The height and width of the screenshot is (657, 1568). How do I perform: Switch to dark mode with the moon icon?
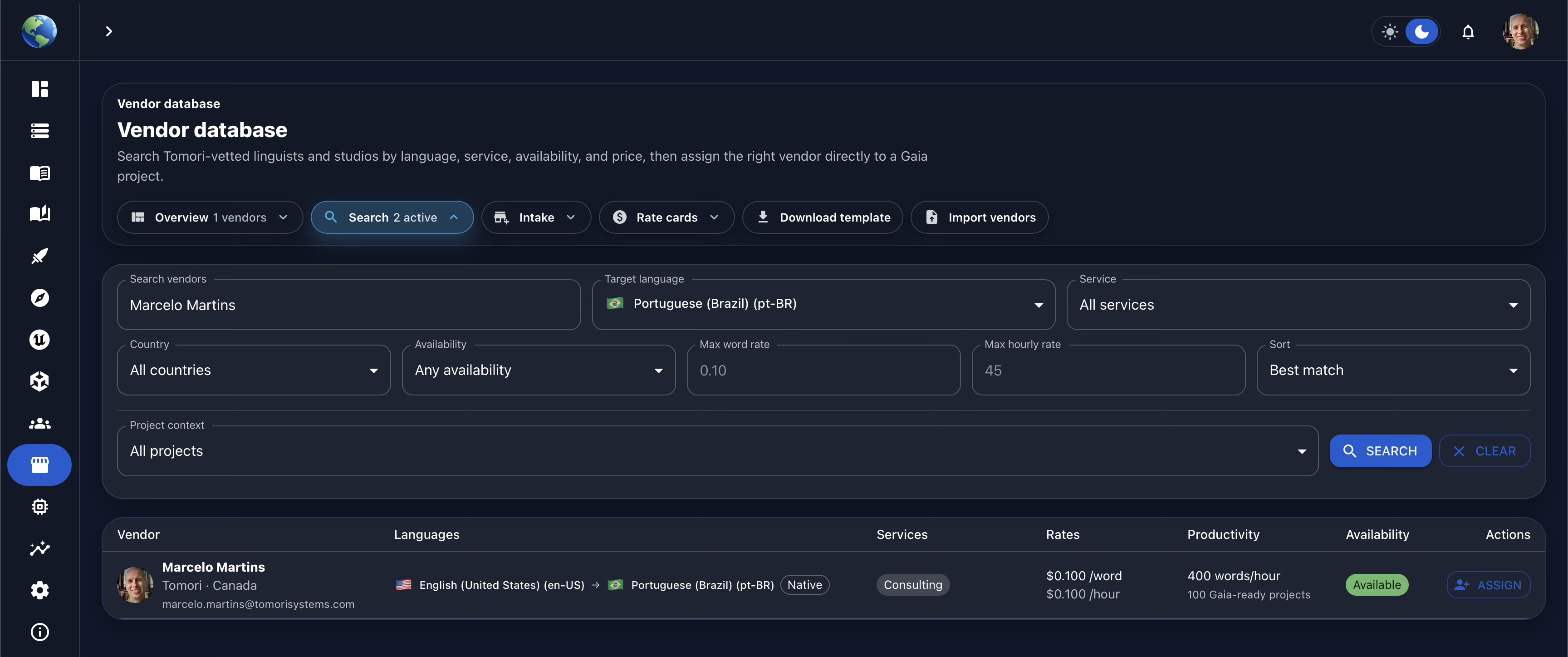click(x=1422, y=32)
